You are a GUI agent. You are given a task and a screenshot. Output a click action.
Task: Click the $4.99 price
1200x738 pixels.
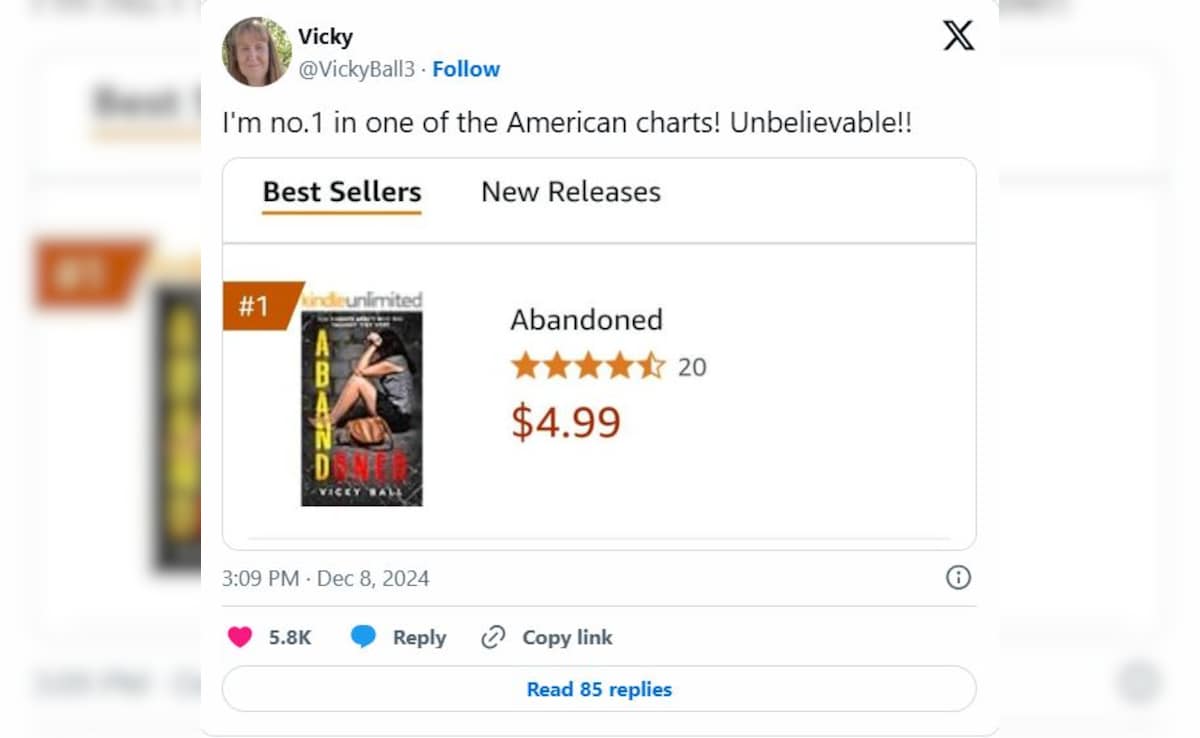coord(566,422)
